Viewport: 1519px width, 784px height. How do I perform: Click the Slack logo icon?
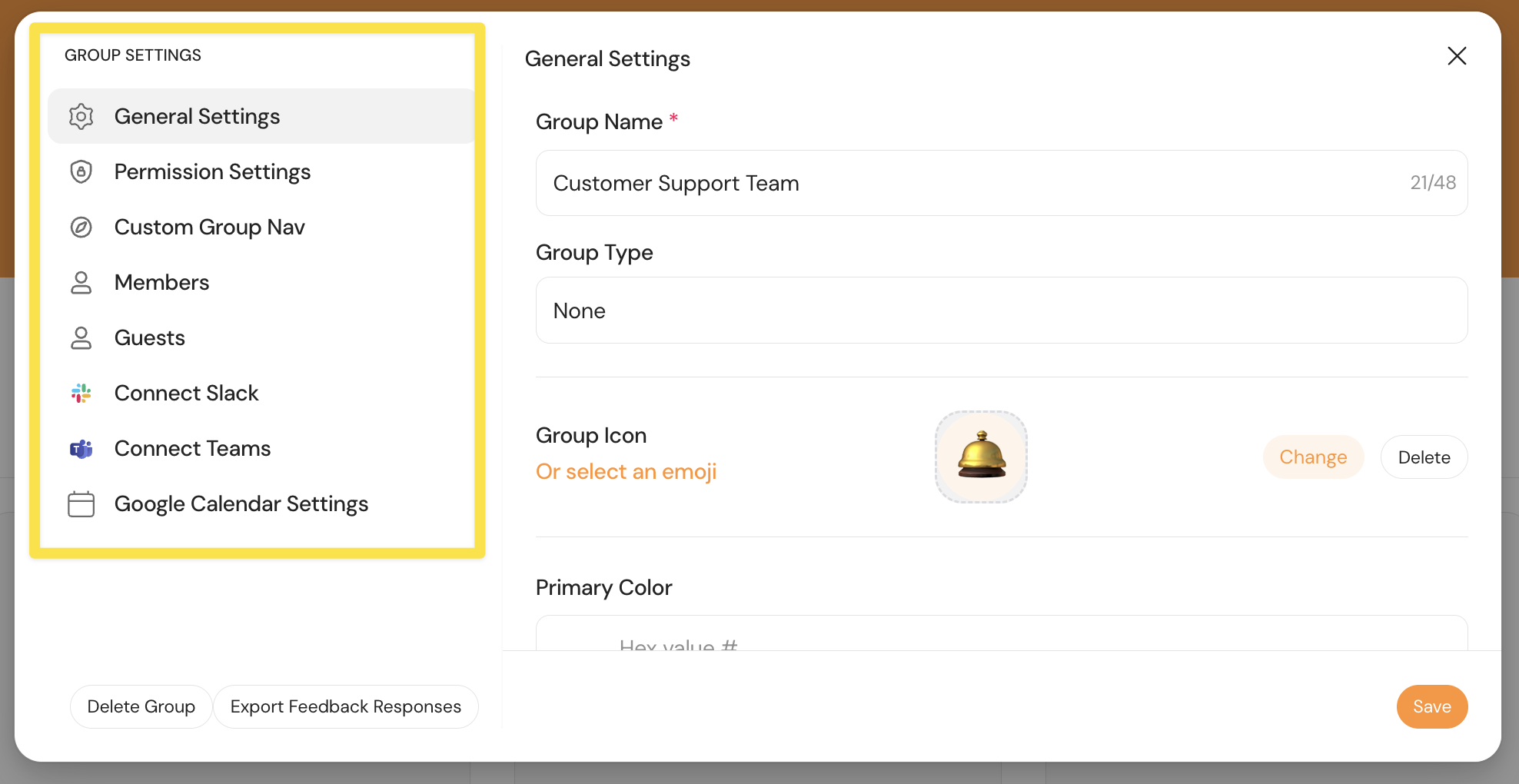81,393
